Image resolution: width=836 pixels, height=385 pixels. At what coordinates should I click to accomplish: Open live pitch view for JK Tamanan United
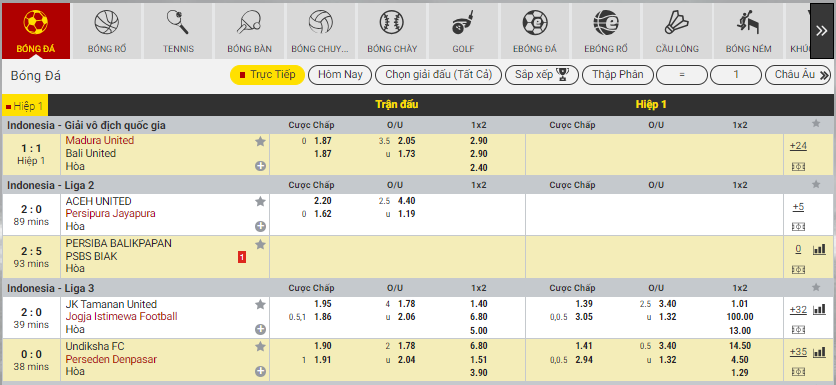pyautogui.click(x=798, y=330)
